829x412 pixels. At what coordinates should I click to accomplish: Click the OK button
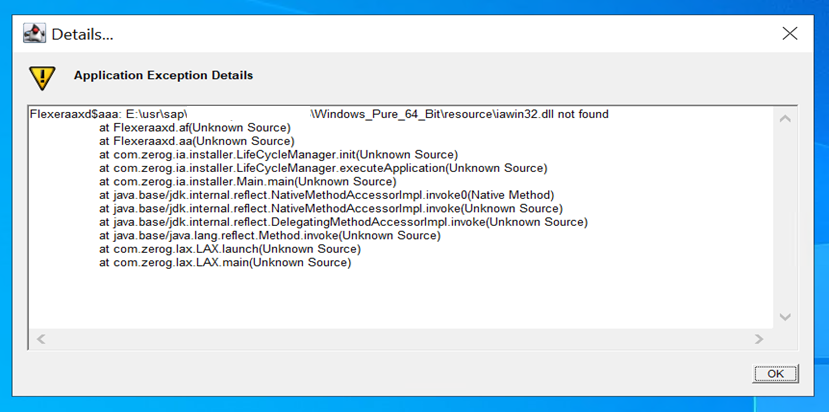tap(775, 373)
